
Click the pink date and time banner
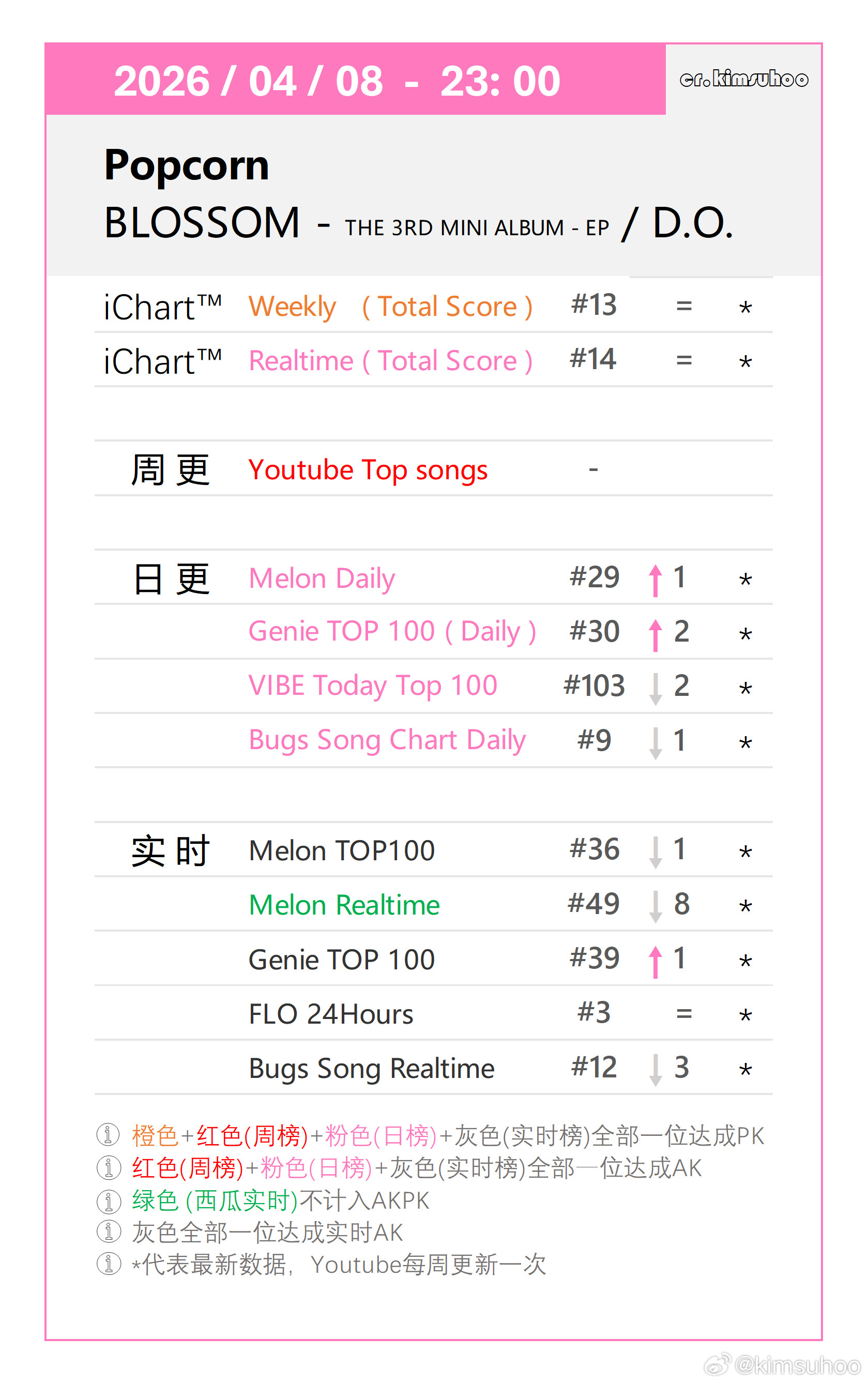(x=337, y=80)
